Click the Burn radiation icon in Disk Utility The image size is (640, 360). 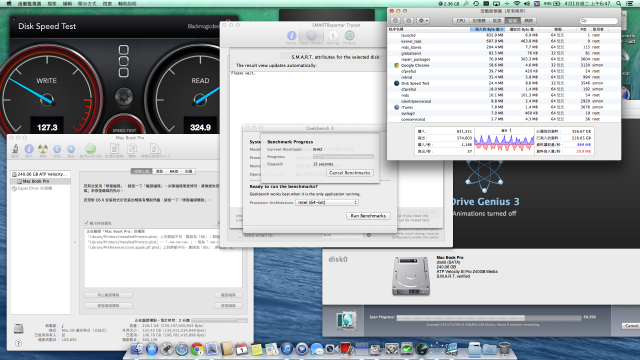[43, 150]
